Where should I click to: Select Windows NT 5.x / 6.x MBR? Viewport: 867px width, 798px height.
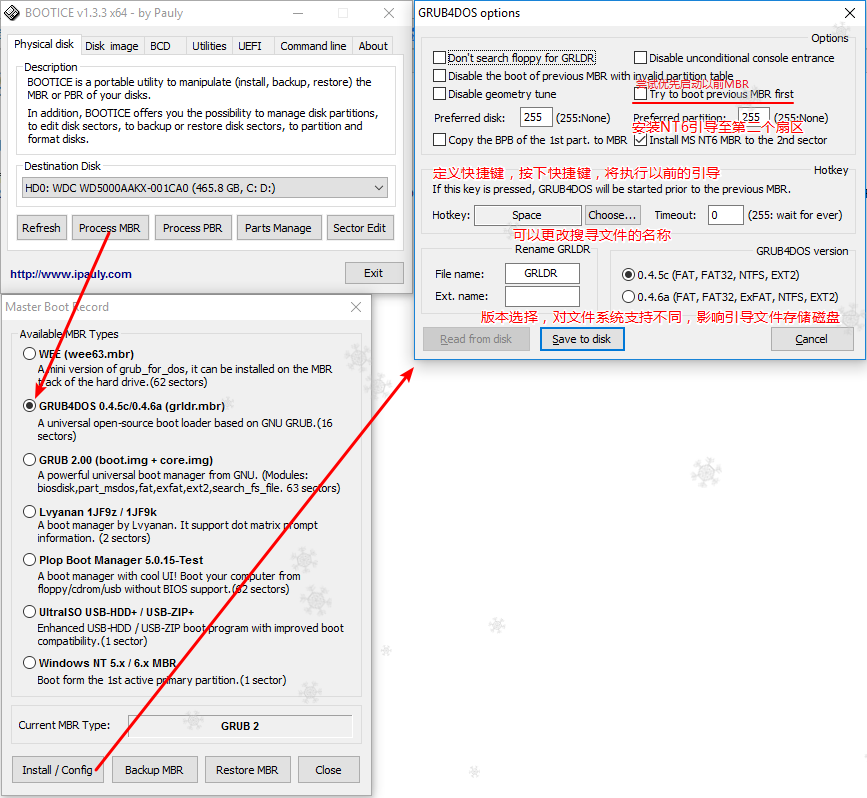[x=100, y=663]
